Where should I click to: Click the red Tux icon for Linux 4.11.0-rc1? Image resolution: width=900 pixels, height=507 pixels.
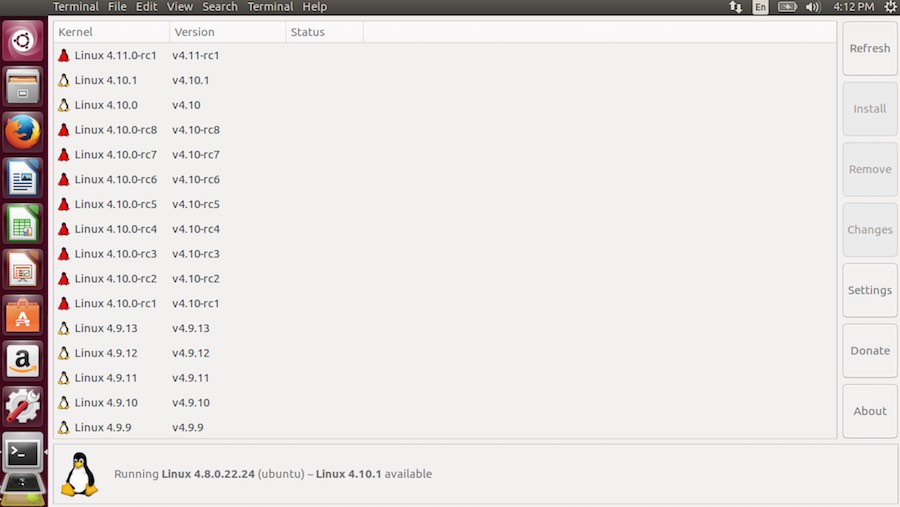click(x=64, y=56)
